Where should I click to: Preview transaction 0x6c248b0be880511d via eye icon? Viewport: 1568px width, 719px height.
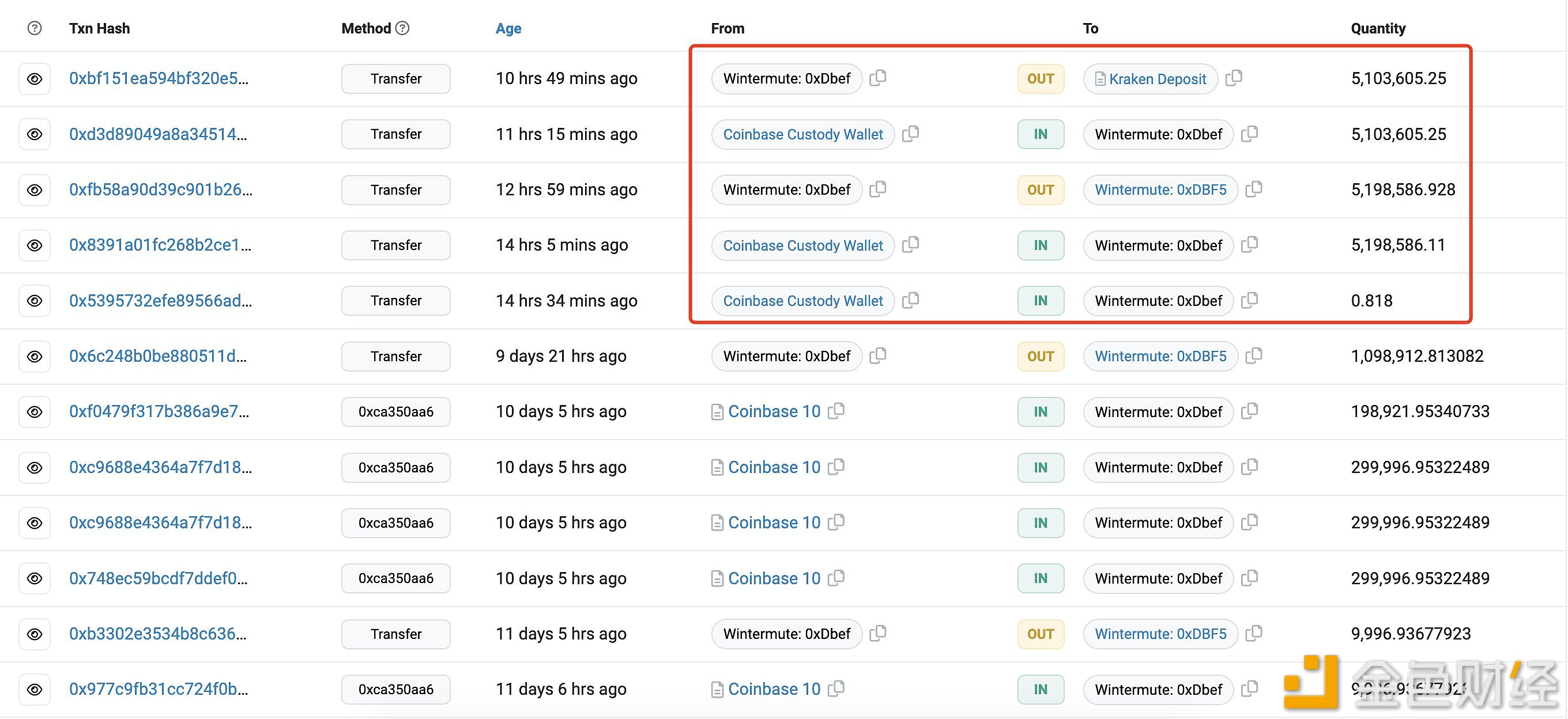point(35,357)
